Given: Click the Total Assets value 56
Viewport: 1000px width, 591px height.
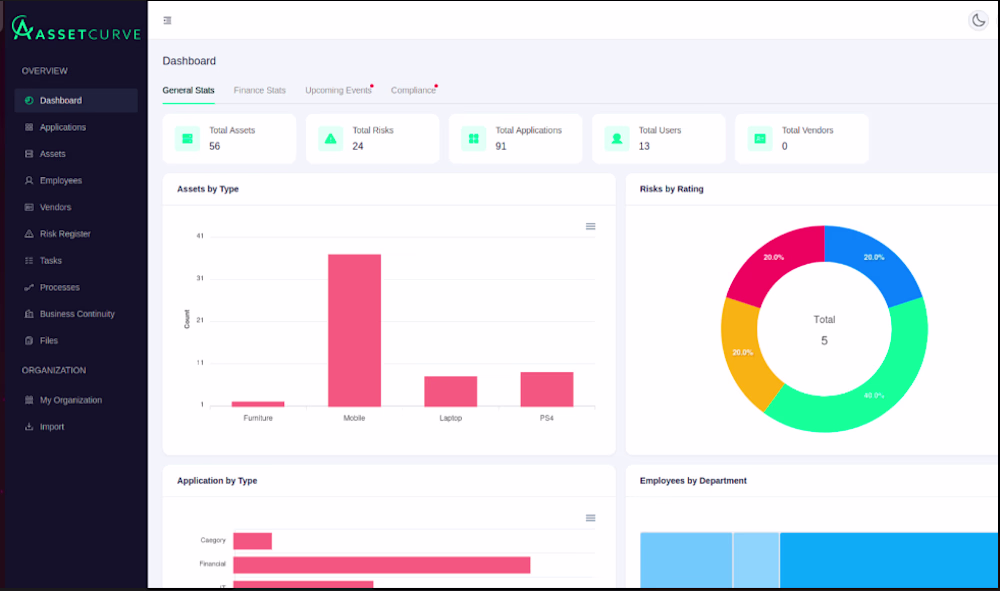Looking at the screenshot, I should pyautogui.click(x=214, y=147).
